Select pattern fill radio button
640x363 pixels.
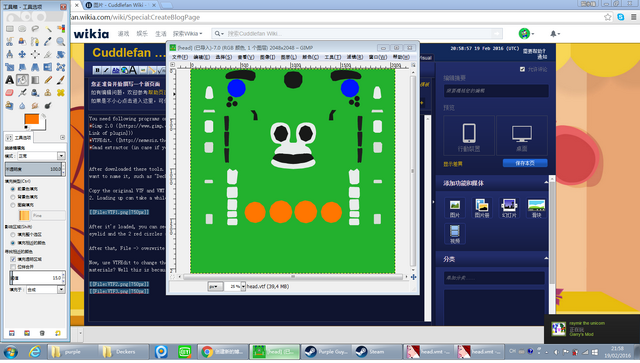(x=13, y=205)
